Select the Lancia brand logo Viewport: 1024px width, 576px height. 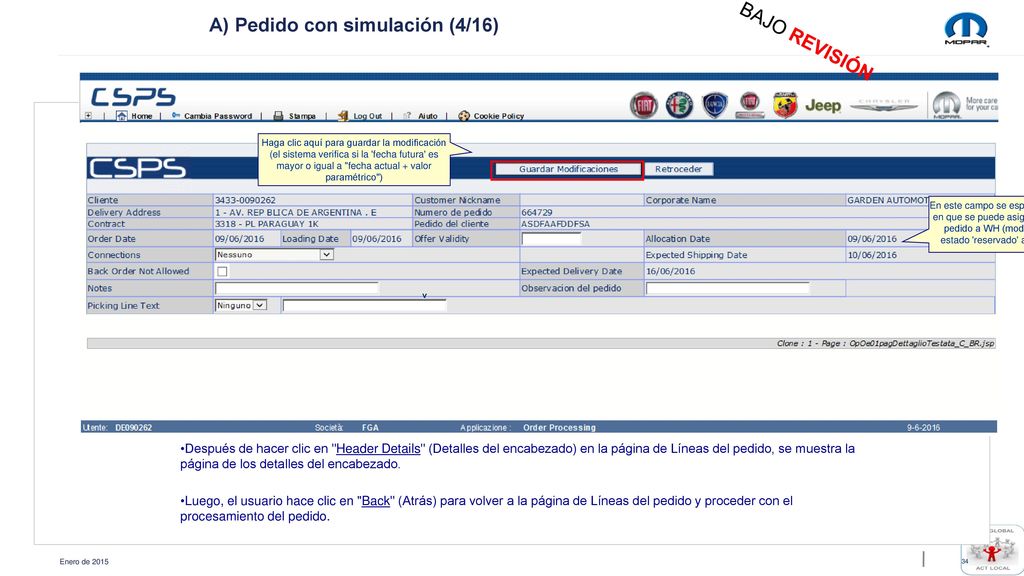click(714, 105)
